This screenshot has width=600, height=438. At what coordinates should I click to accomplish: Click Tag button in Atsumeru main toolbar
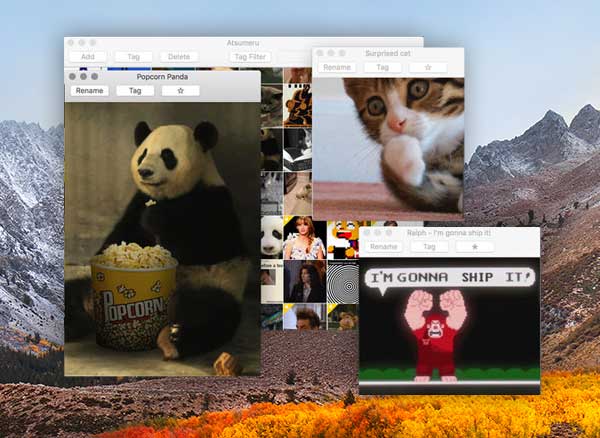click(x=133, y=57)
